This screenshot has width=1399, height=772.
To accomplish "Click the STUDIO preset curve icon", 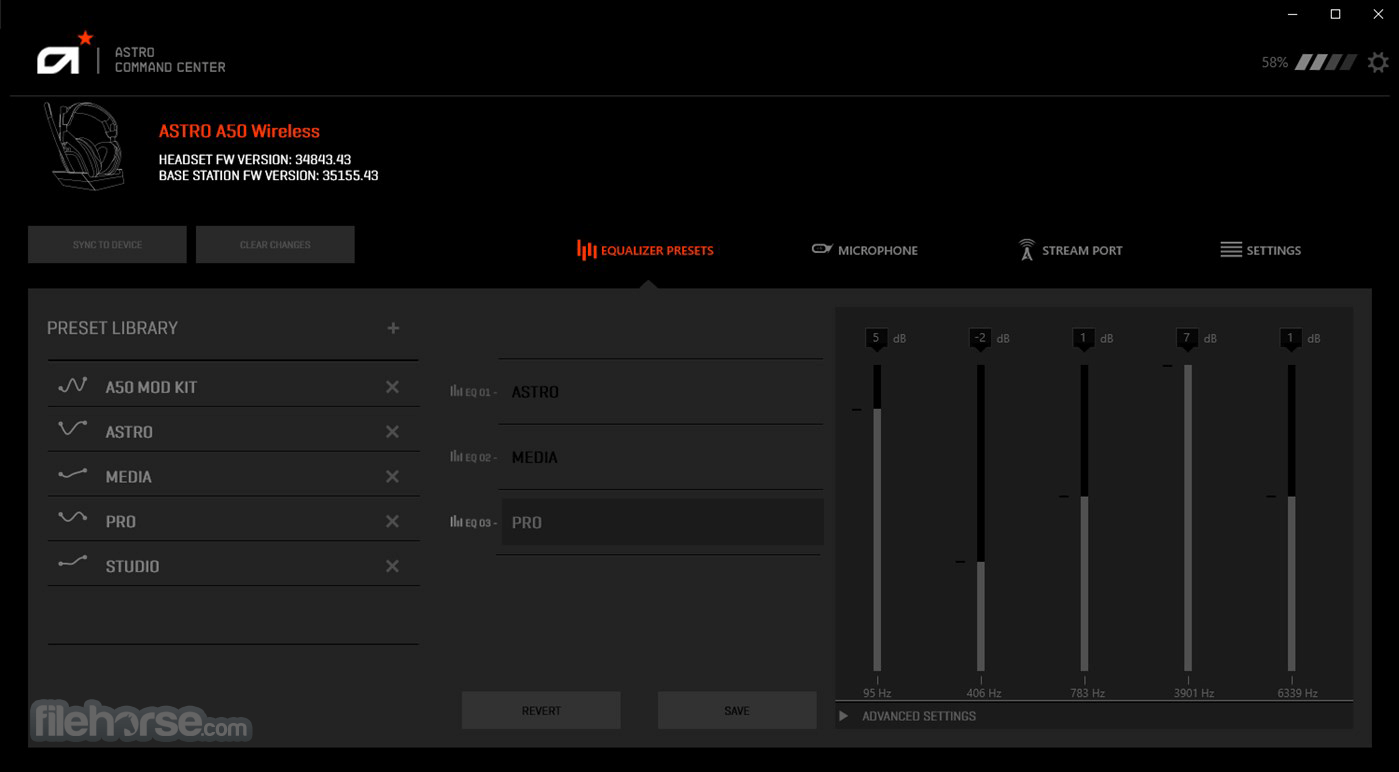I will click(x=73, y=563).
